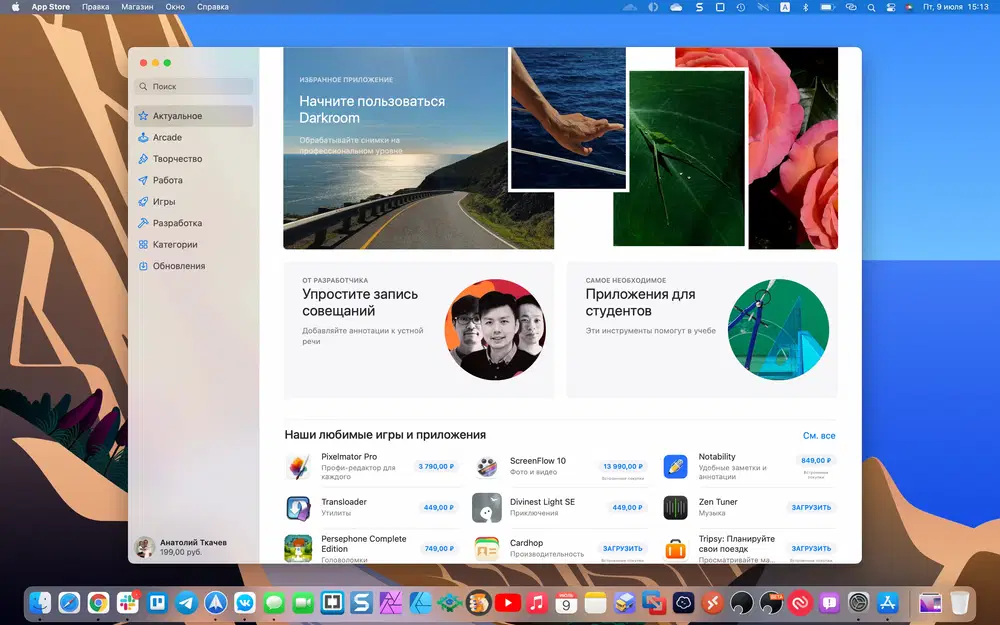Open the Упростите запись совещаний story card

419,330
